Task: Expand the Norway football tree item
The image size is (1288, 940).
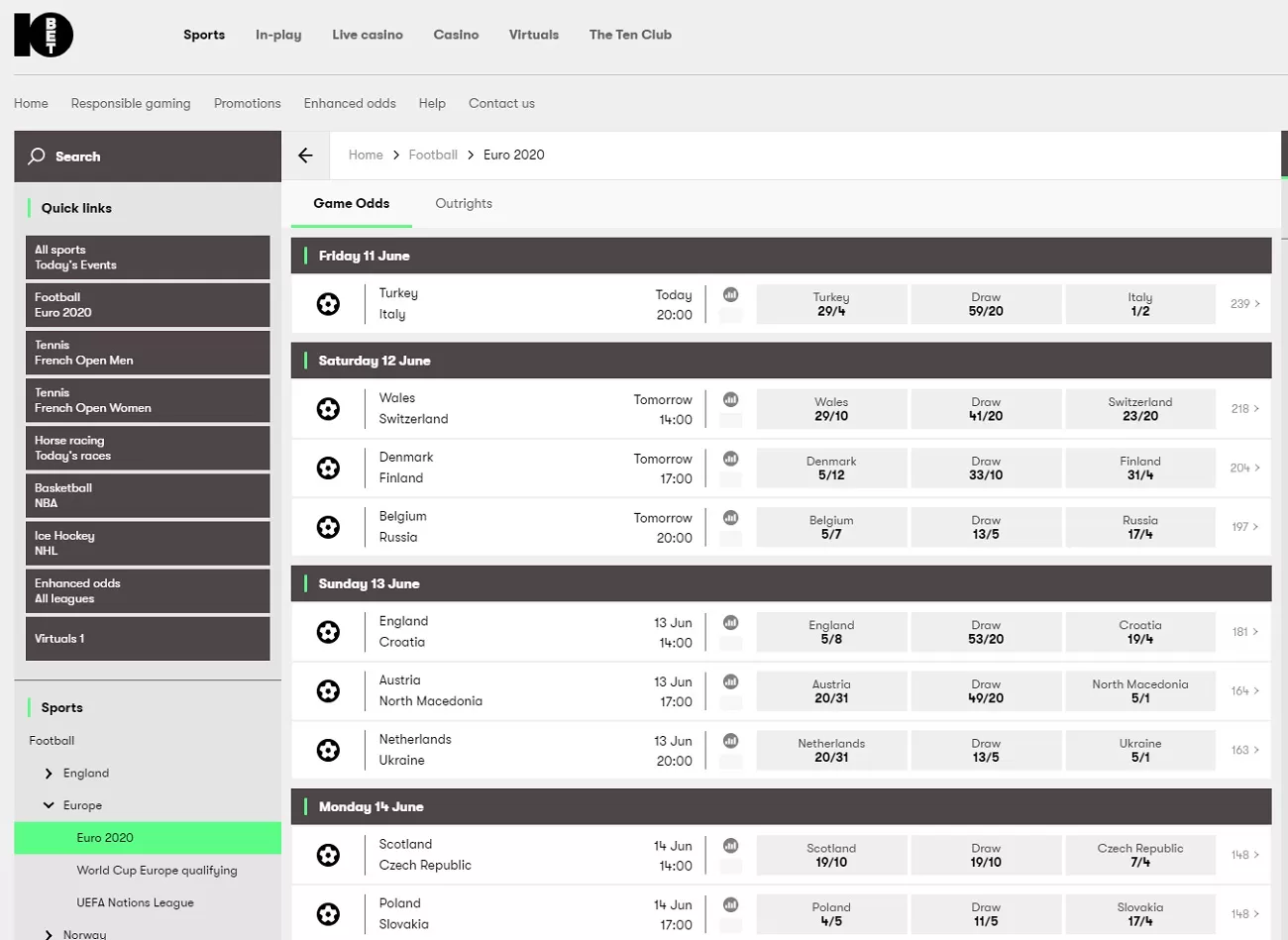Action: pyautogui.click(x=49, y=934)
